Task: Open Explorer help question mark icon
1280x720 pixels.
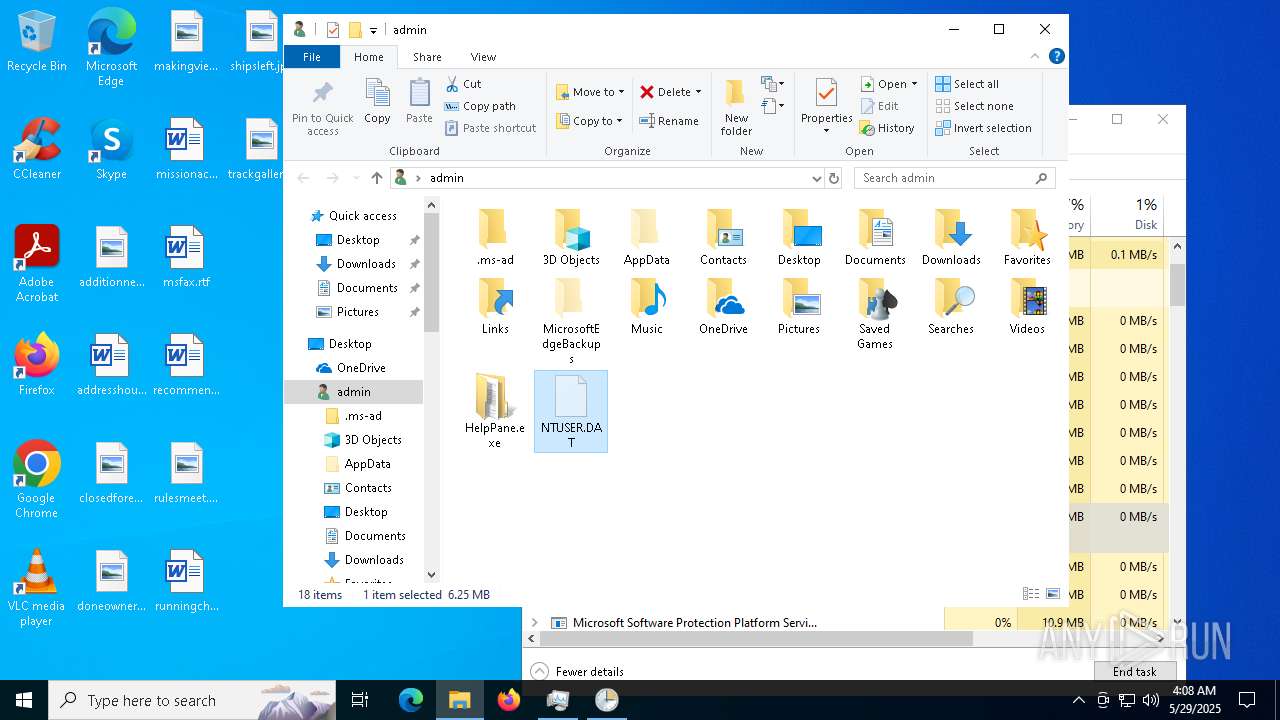Action: [x=1056, y=57]
